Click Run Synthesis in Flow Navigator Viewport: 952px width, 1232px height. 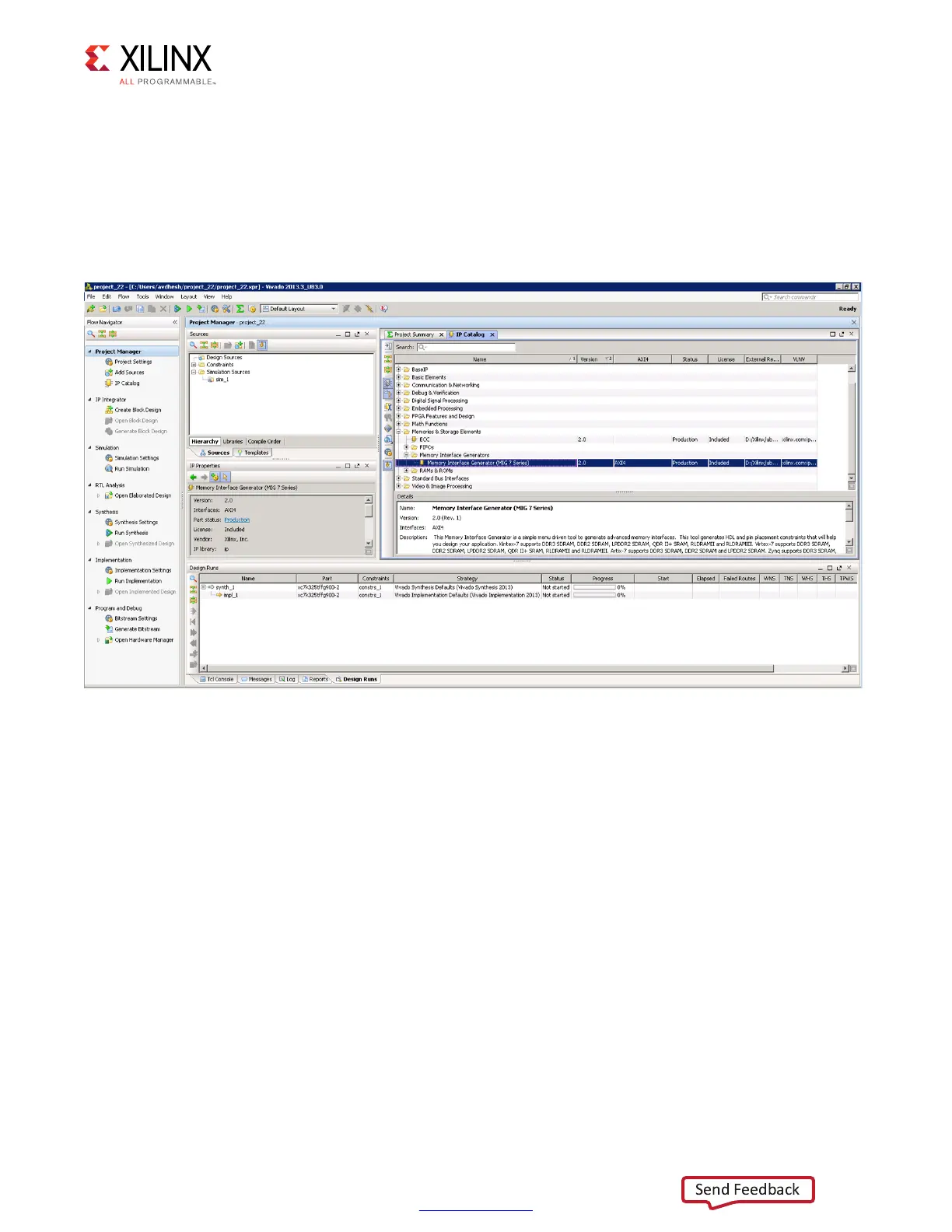(126, 533)
